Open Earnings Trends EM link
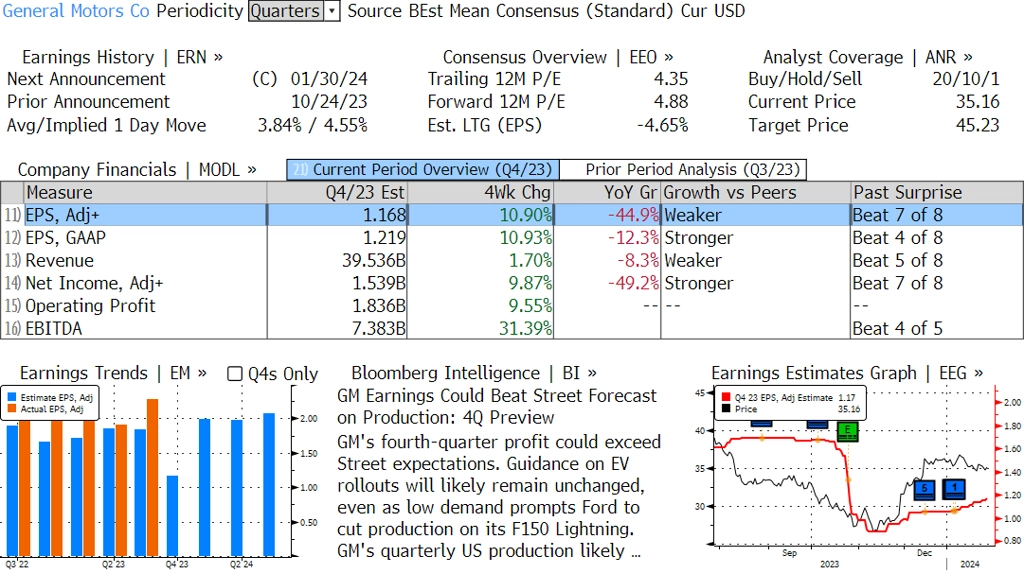 tap(113, 373)
